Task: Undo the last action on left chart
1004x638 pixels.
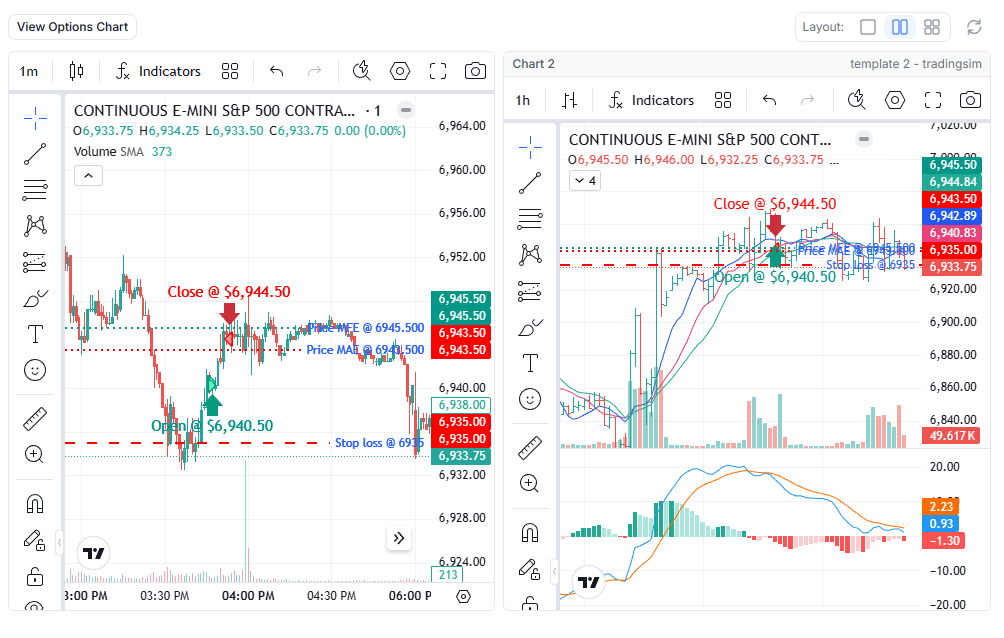Action: 277,71
